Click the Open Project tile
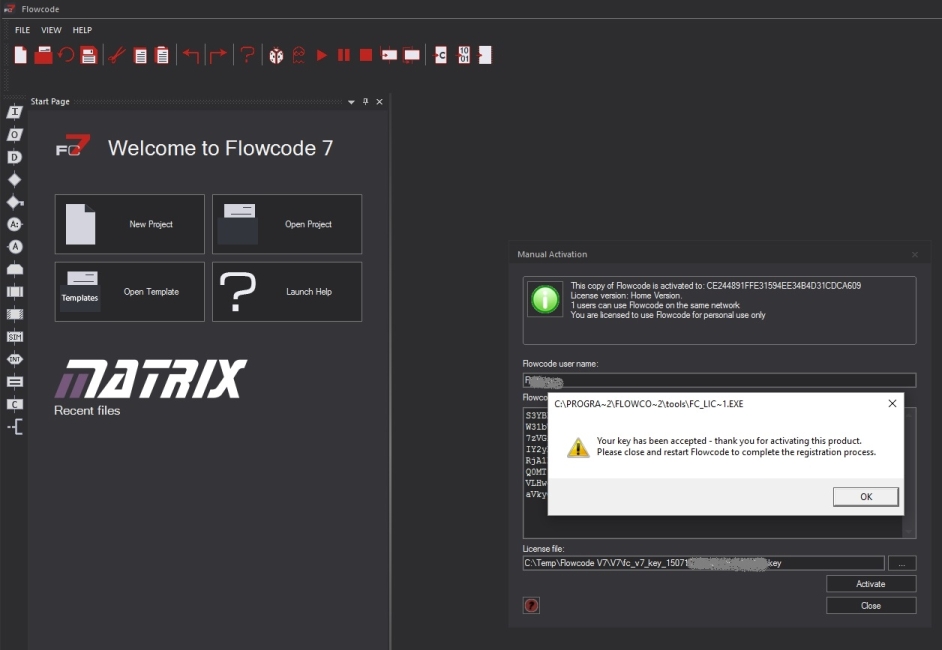 coord(287,224)
